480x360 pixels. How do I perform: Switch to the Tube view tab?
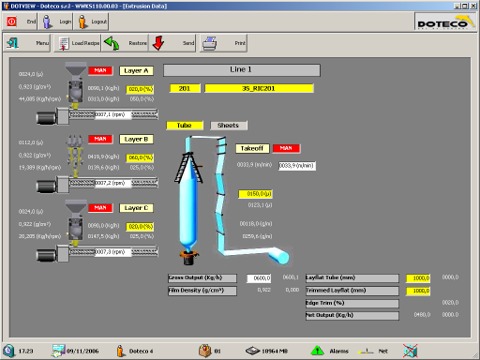[x=184, y=125]
